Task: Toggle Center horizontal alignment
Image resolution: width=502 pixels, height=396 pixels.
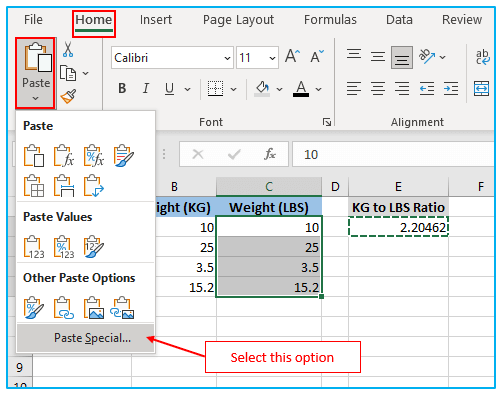Action: coord(378,89)
